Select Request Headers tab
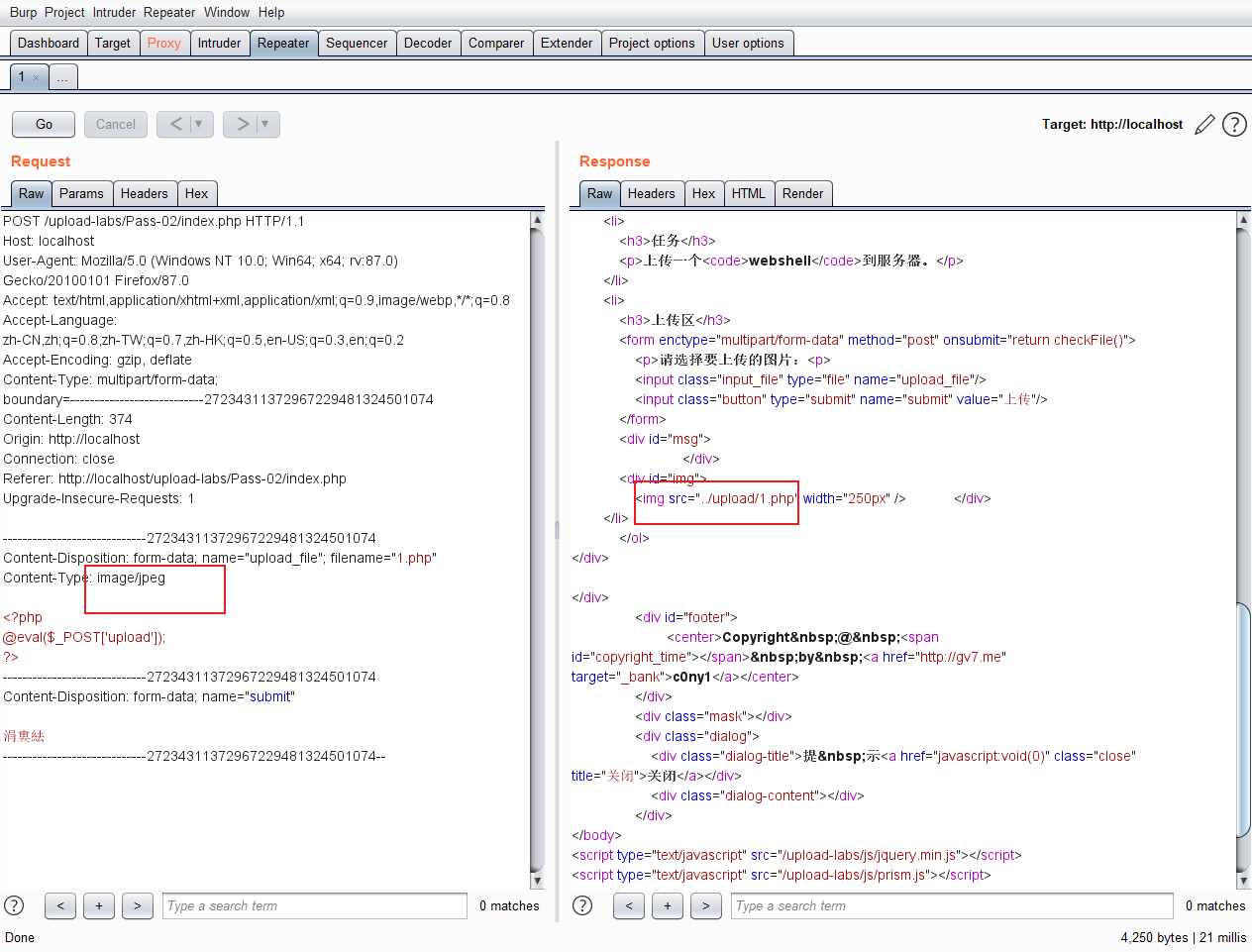This screenshot has height=952, width=1252. pos(145,193)
